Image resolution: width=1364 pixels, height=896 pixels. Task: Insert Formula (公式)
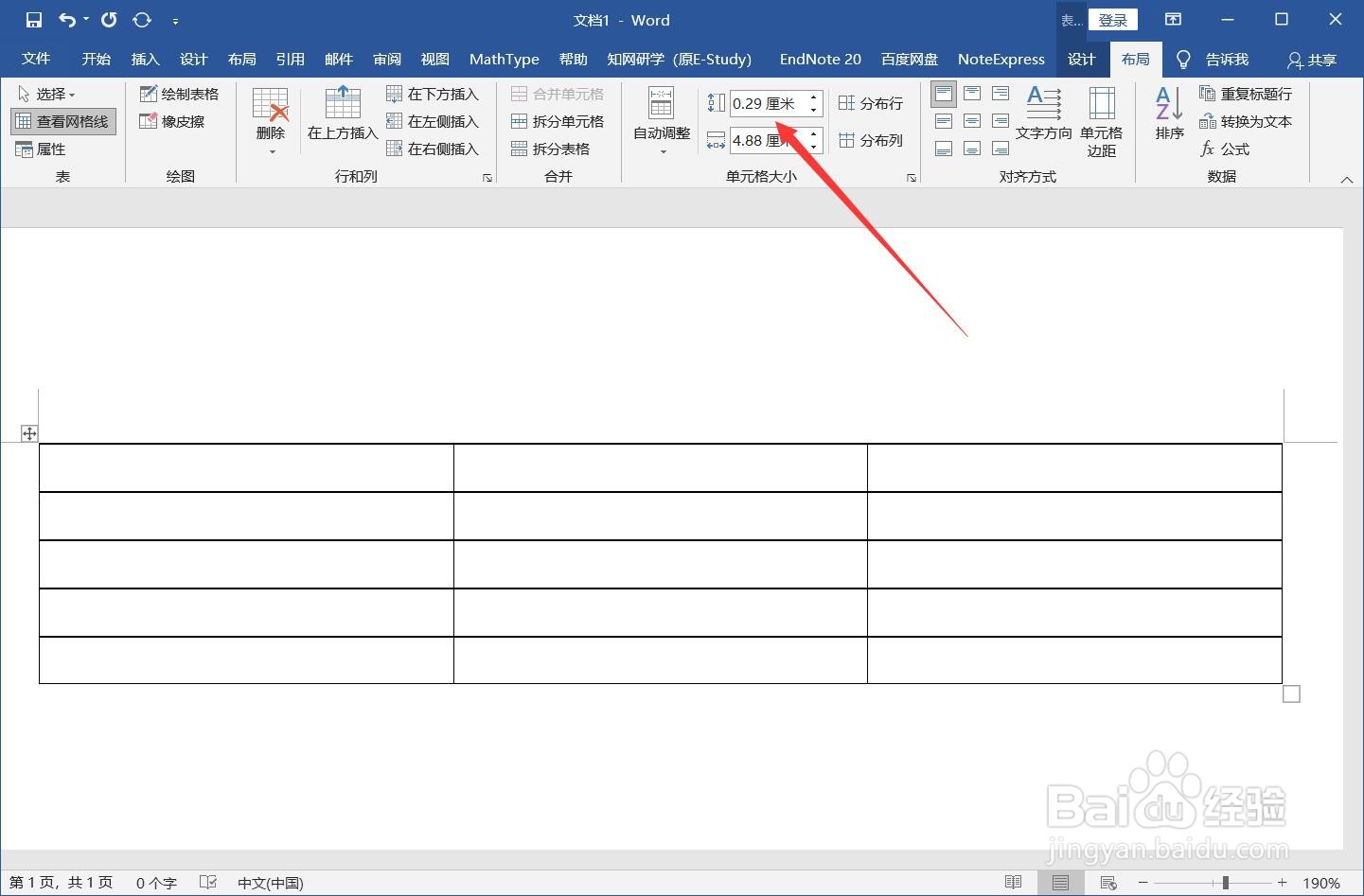point(1225,149)
